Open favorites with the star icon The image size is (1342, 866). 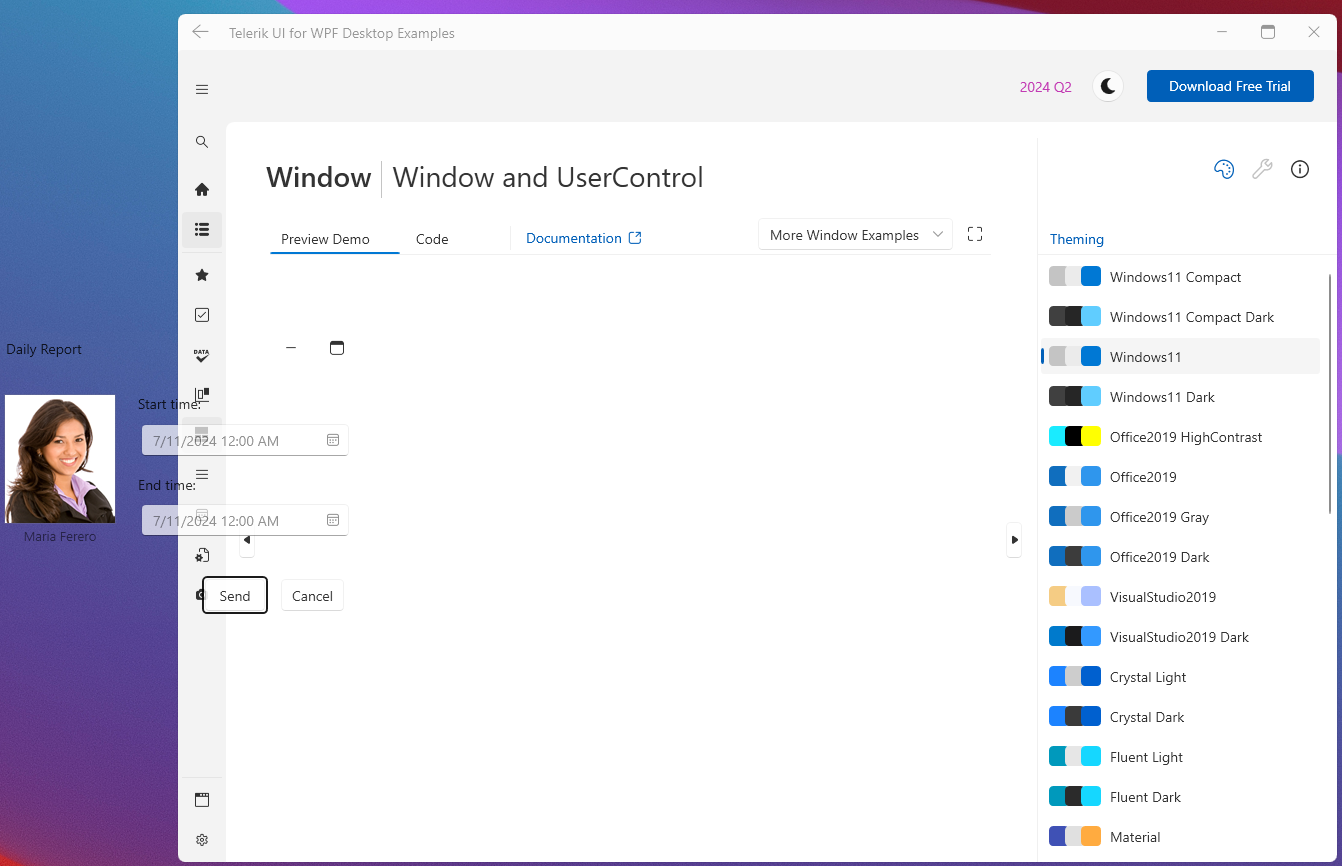202,275
